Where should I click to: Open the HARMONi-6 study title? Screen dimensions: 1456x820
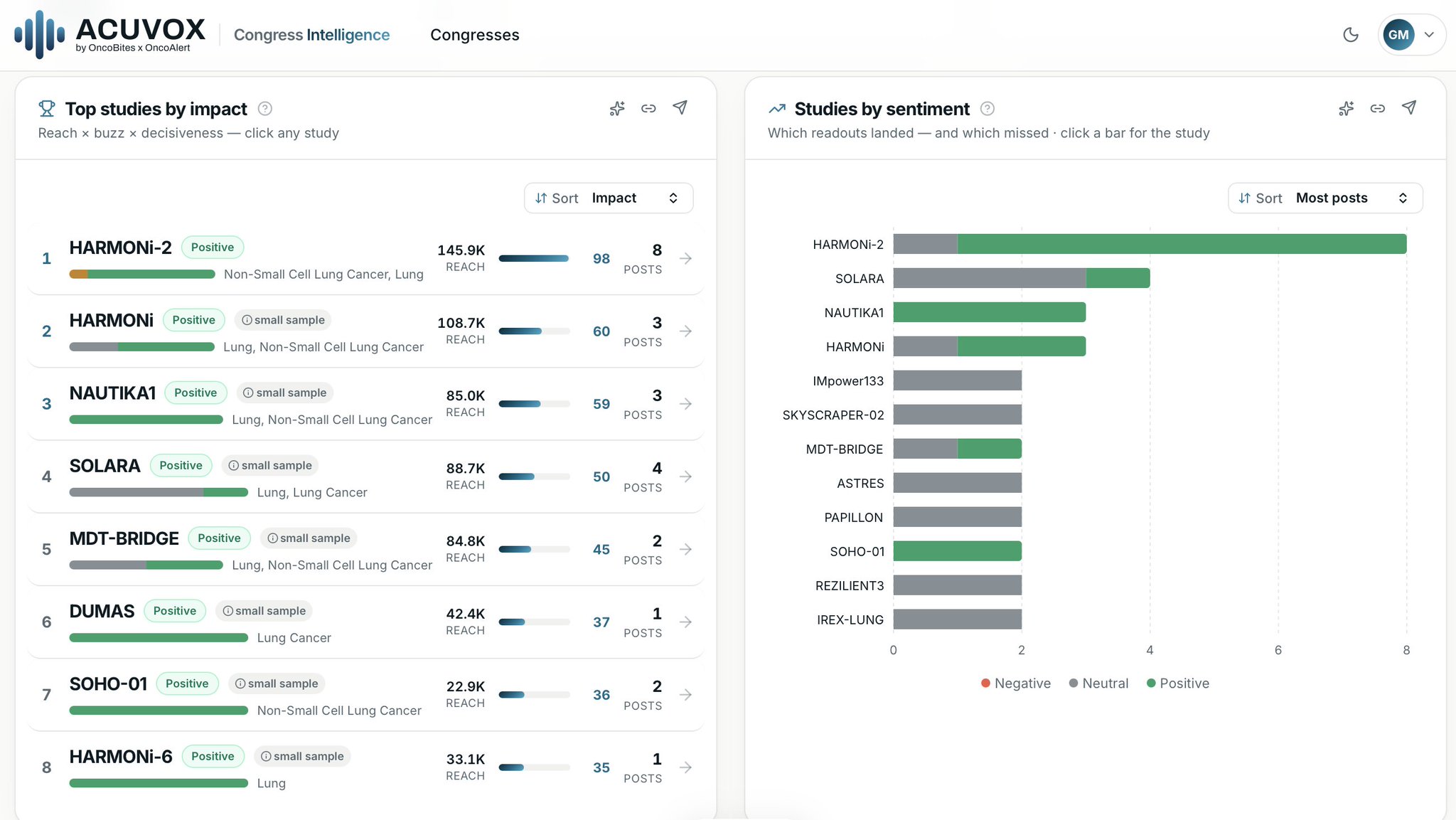point(121,756)
